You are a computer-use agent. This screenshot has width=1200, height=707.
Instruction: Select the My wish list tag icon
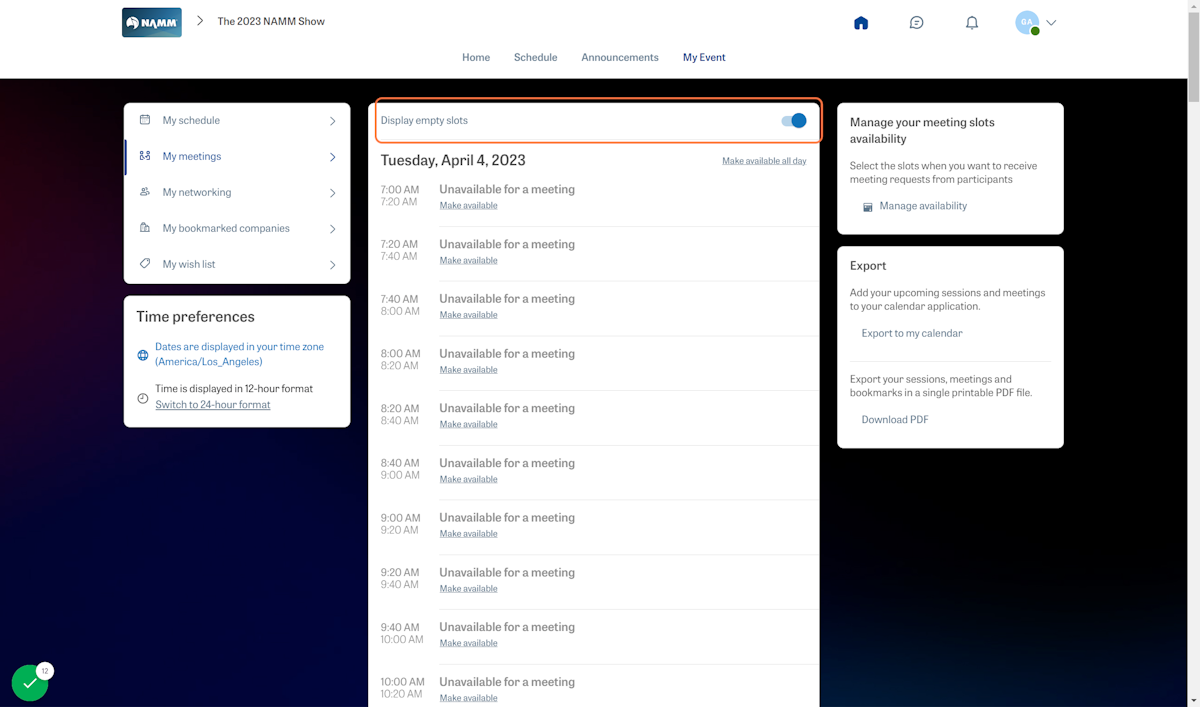143,264
